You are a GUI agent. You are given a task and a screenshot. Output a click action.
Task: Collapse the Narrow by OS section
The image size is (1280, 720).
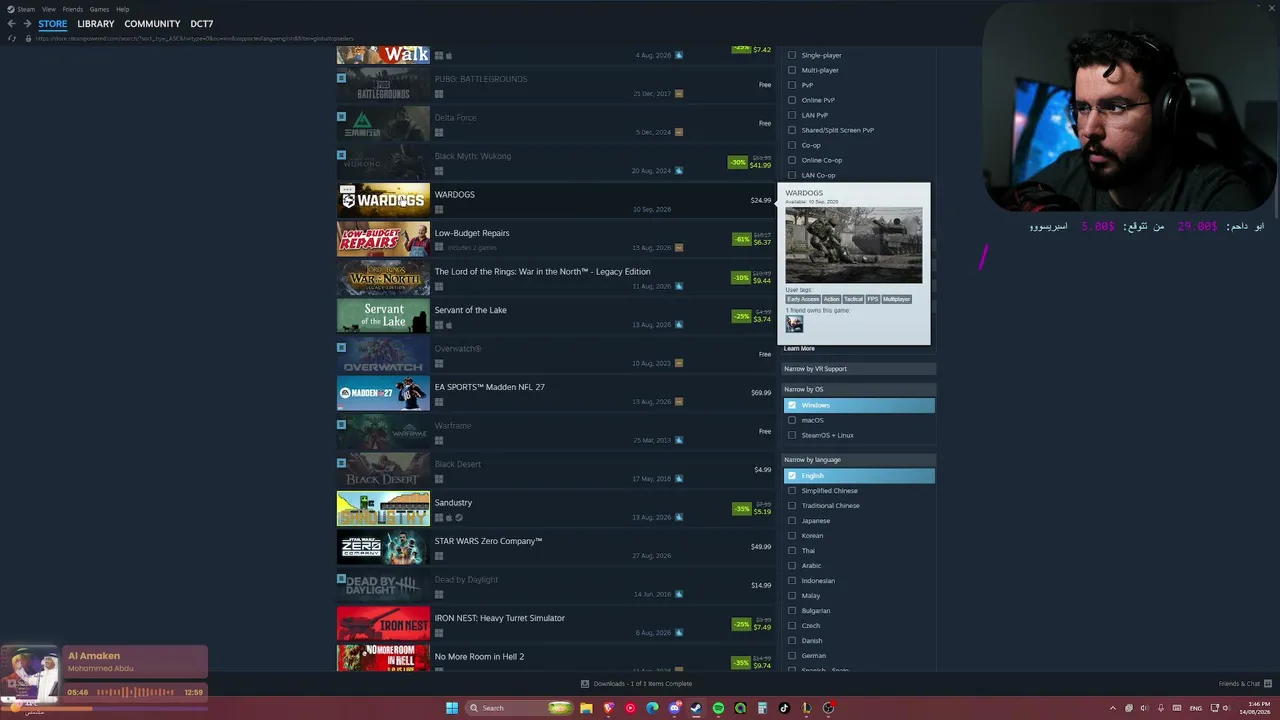click(858, 389)
